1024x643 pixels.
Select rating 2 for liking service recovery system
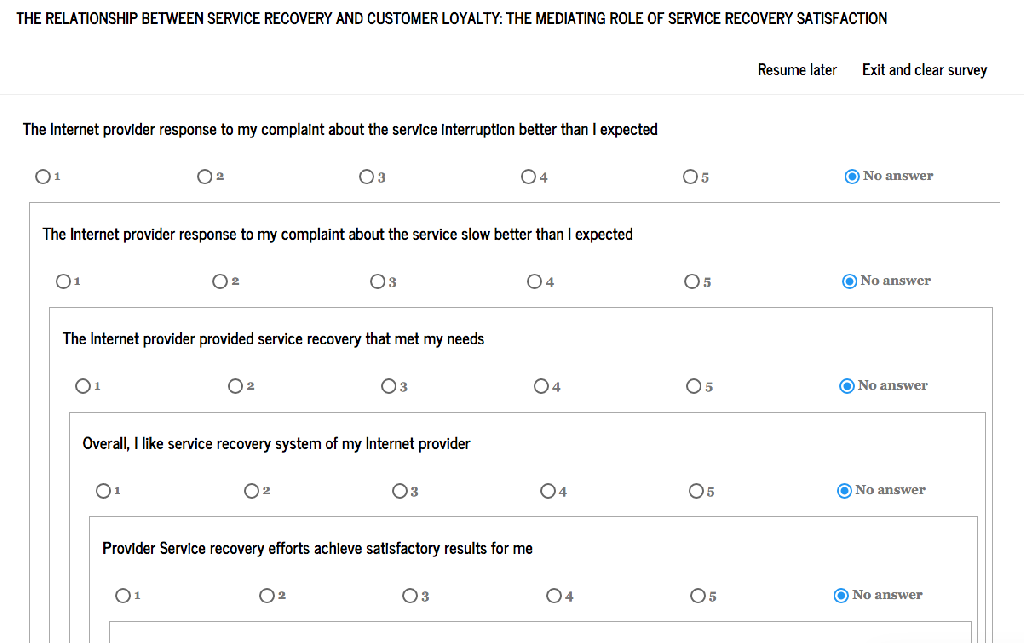[252, 491]
